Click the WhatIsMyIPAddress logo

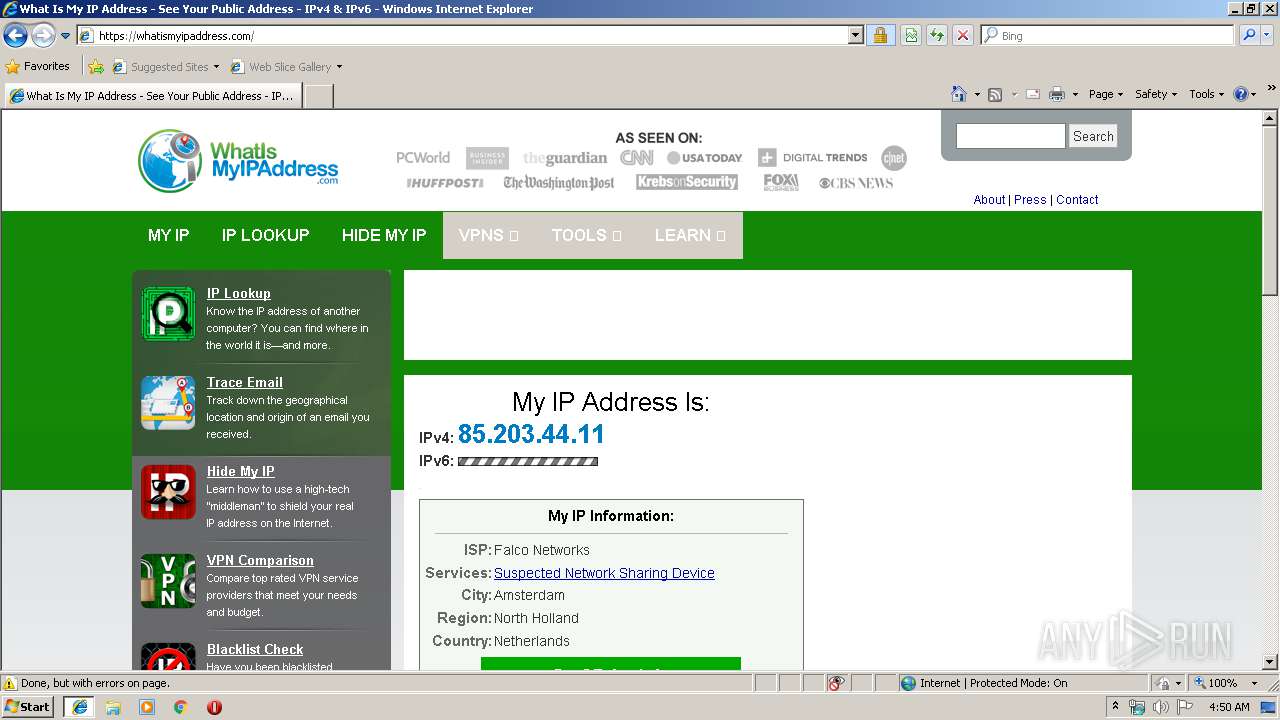[x=238, y=160]
